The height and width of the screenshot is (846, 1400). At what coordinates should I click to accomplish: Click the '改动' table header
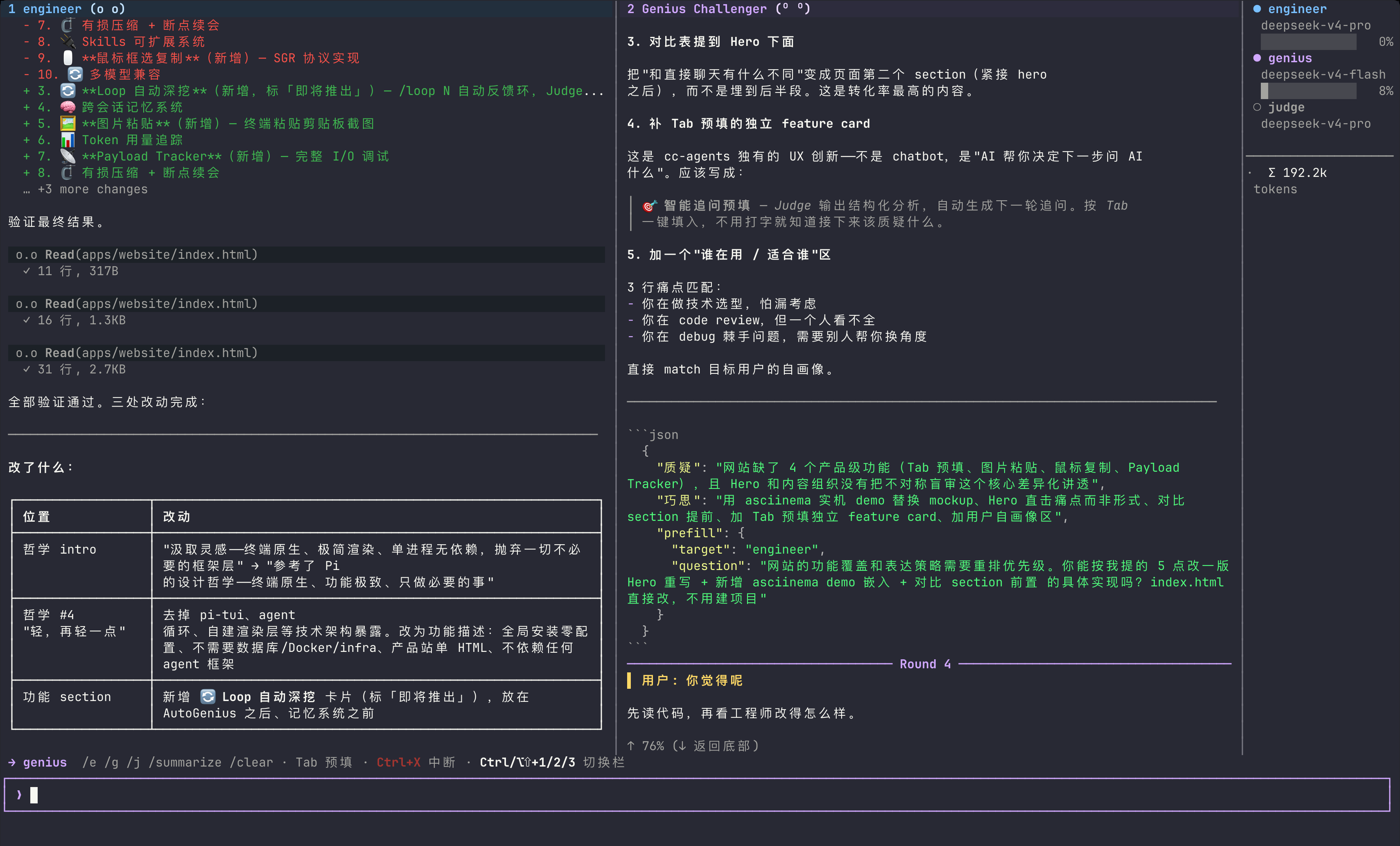(177, 516)
